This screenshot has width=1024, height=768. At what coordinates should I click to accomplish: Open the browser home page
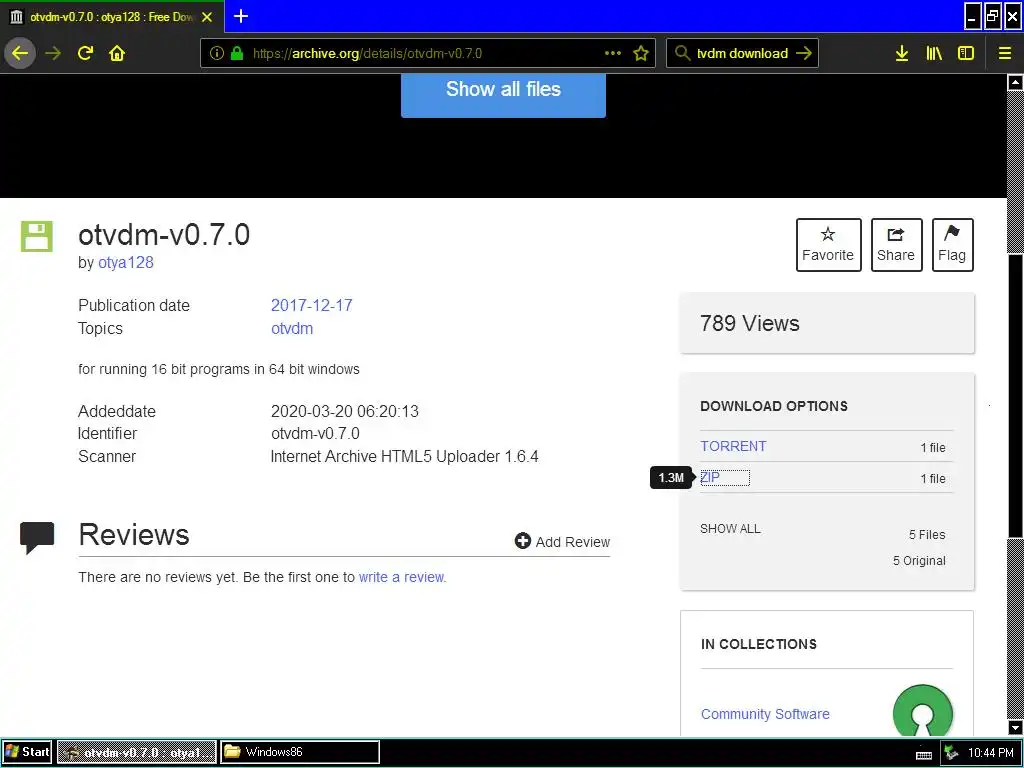[117, 53]
